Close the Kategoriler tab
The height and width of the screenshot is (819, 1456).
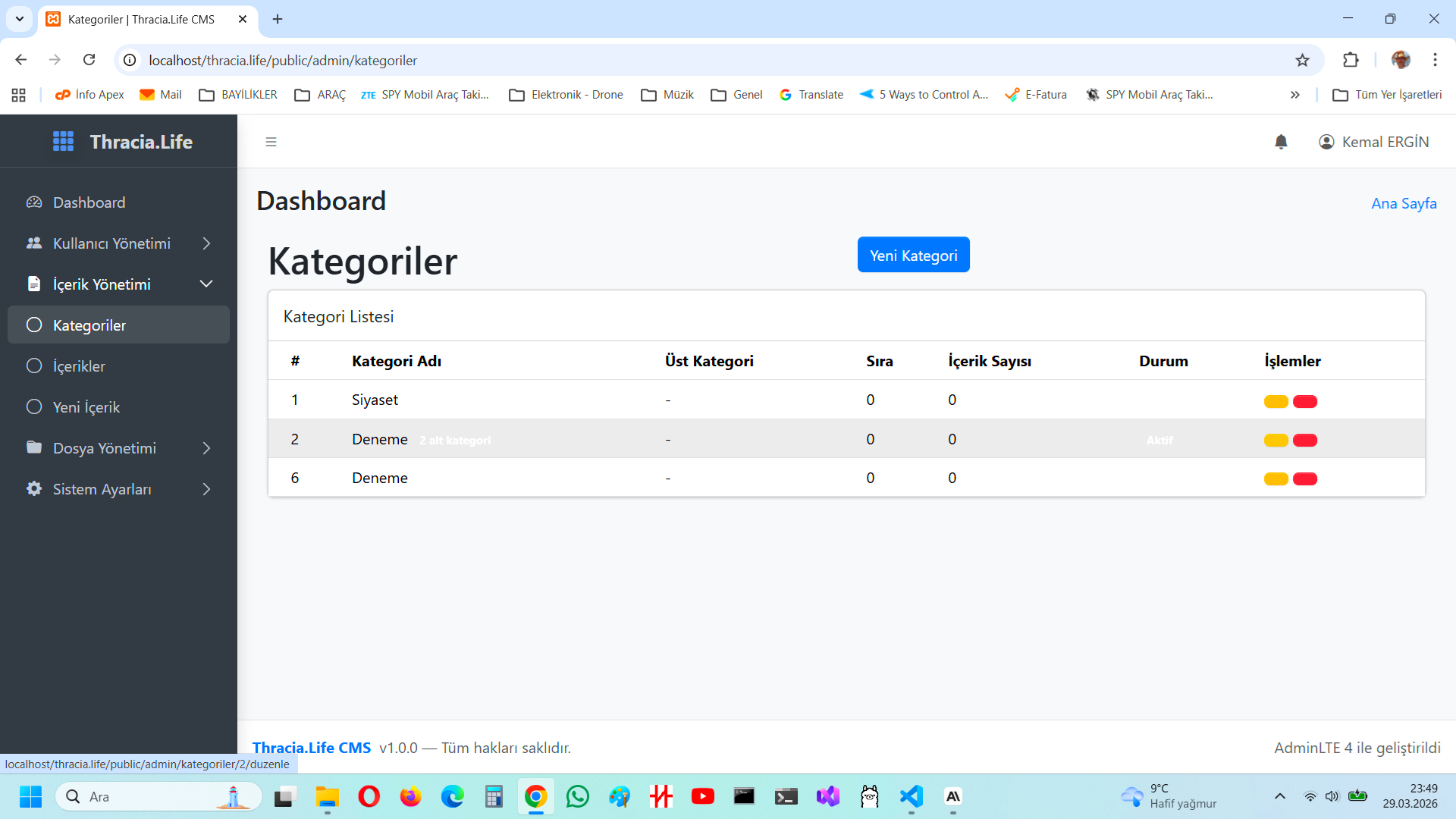(243, 19)
